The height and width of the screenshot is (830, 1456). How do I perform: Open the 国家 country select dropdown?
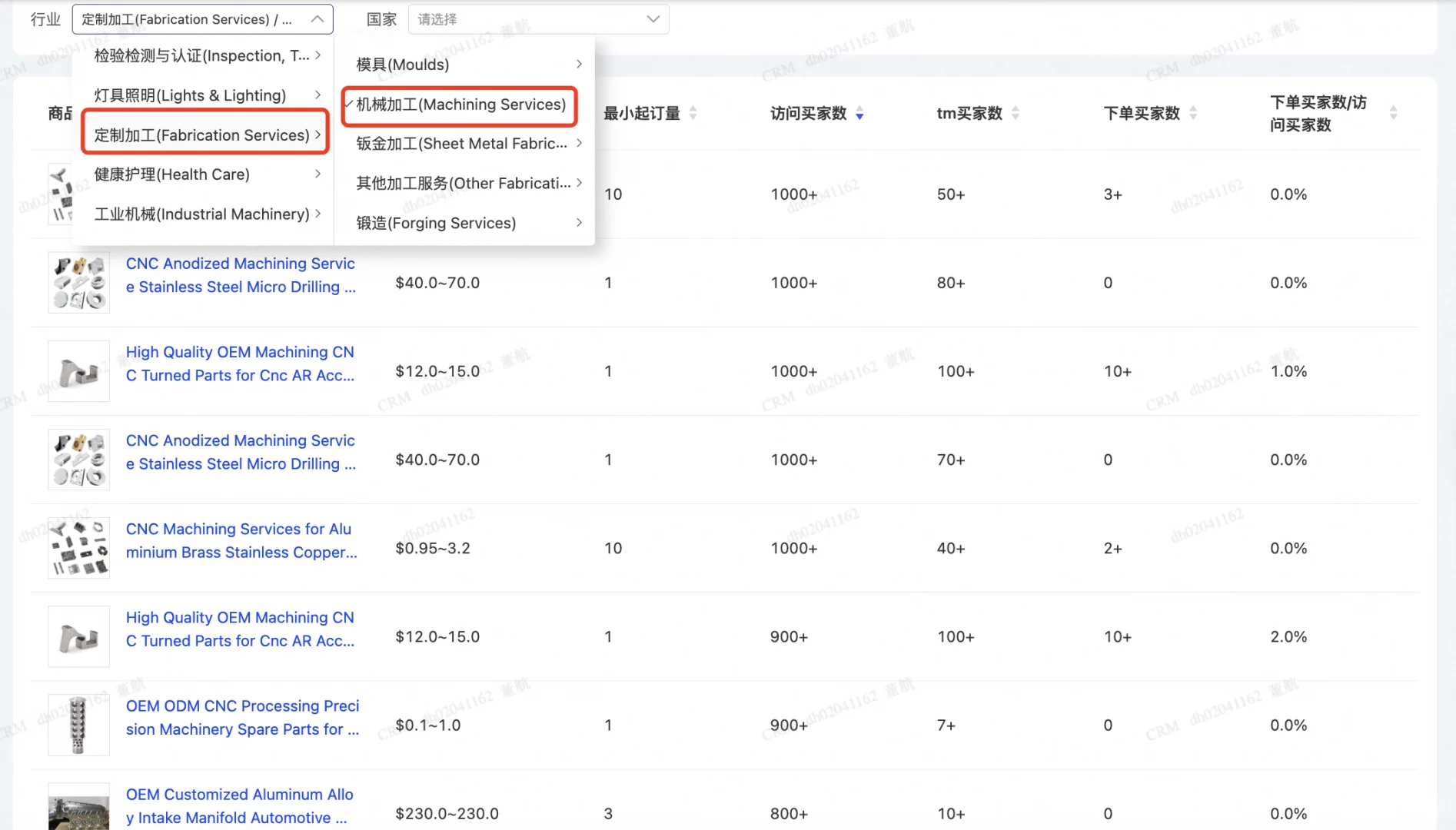(538, 19)
